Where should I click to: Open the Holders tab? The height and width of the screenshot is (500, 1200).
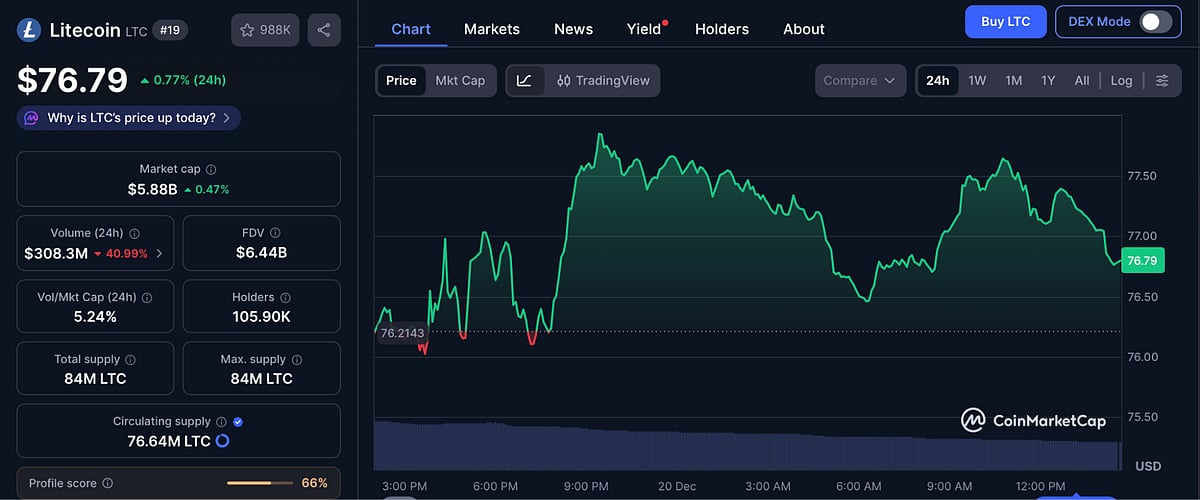pos(722,29)
